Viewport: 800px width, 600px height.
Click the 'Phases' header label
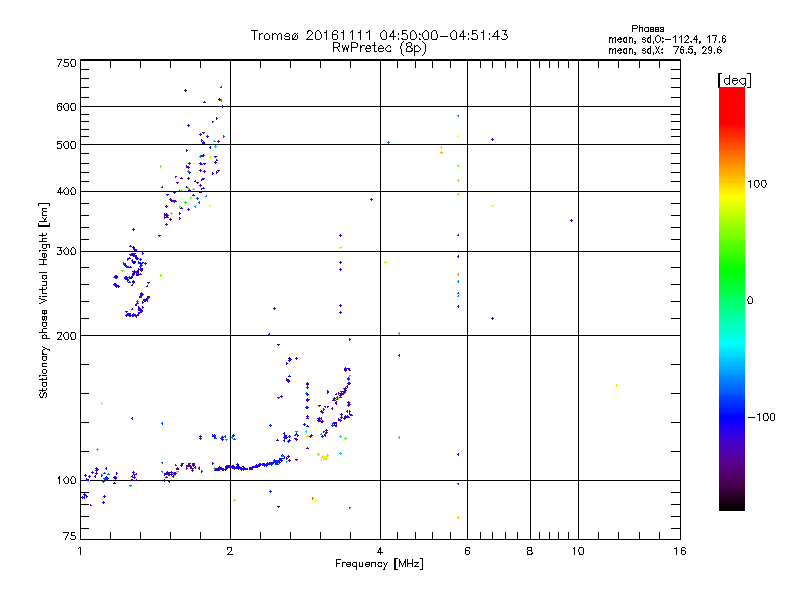[647, 29]
